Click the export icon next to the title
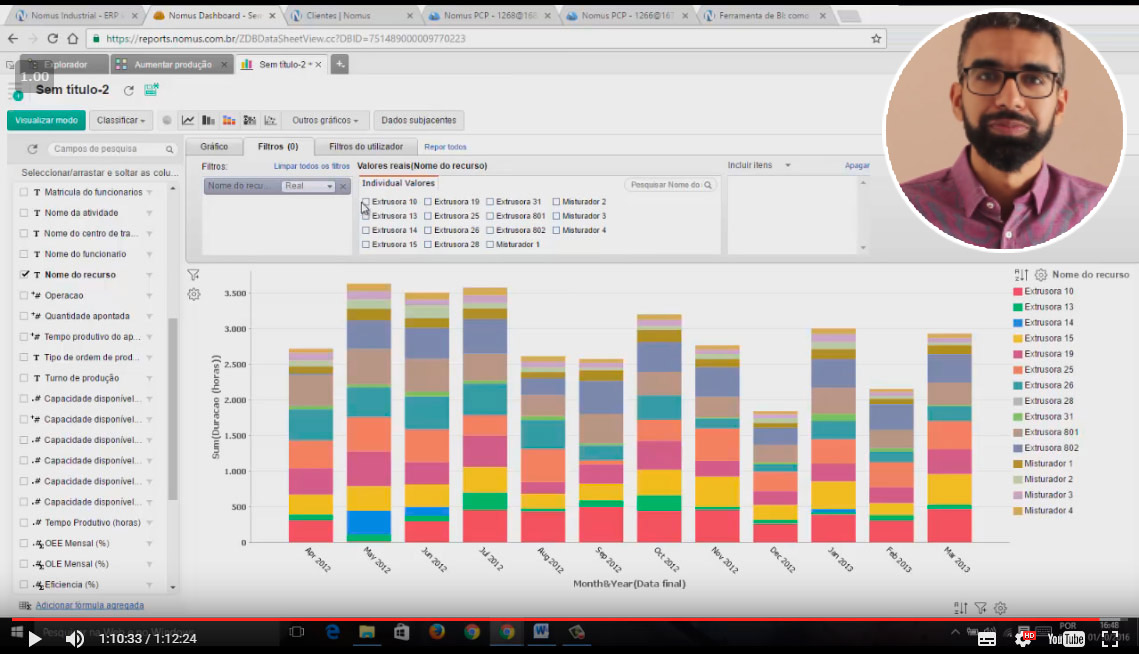1139x654 pixels. click(x=151, y=90)
